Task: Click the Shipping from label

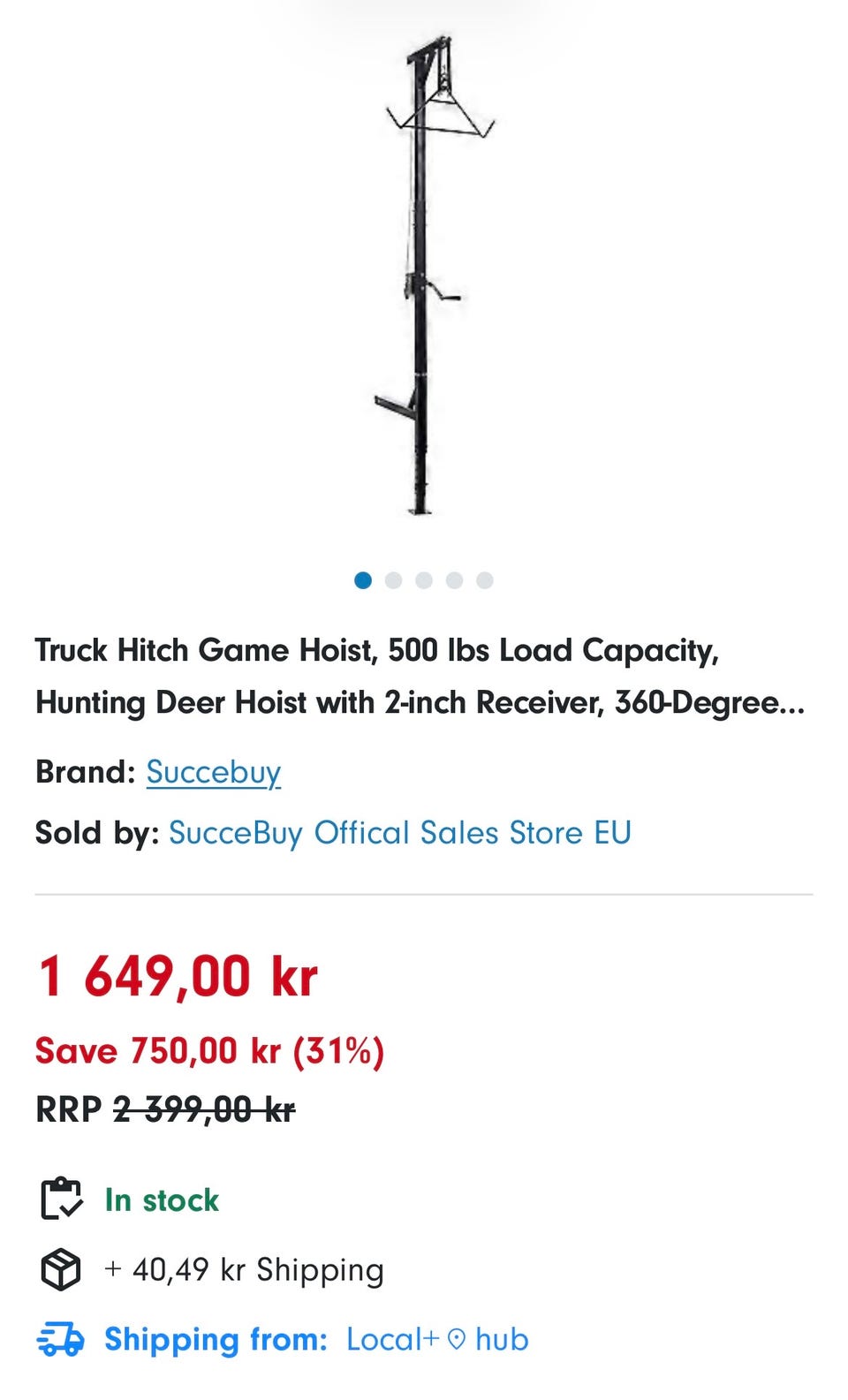Action: (216, 1339)
